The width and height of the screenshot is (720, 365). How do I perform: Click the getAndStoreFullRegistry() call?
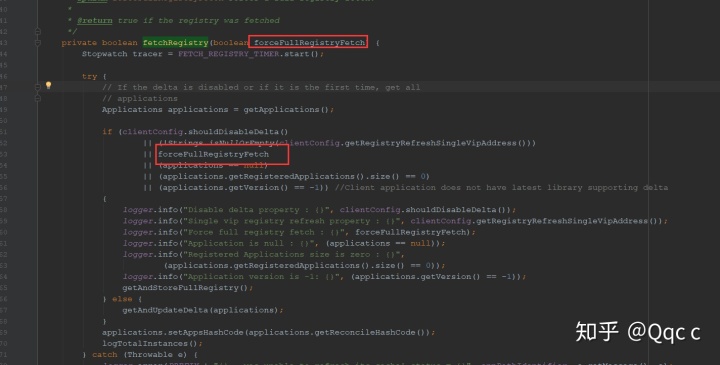[186, 288]
